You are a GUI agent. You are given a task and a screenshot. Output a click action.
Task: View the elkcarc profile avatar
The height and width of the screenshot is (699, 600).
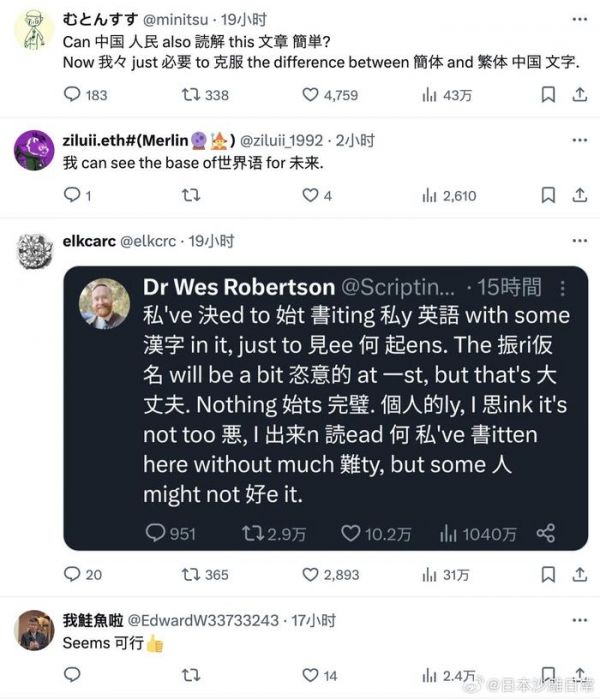34,251
